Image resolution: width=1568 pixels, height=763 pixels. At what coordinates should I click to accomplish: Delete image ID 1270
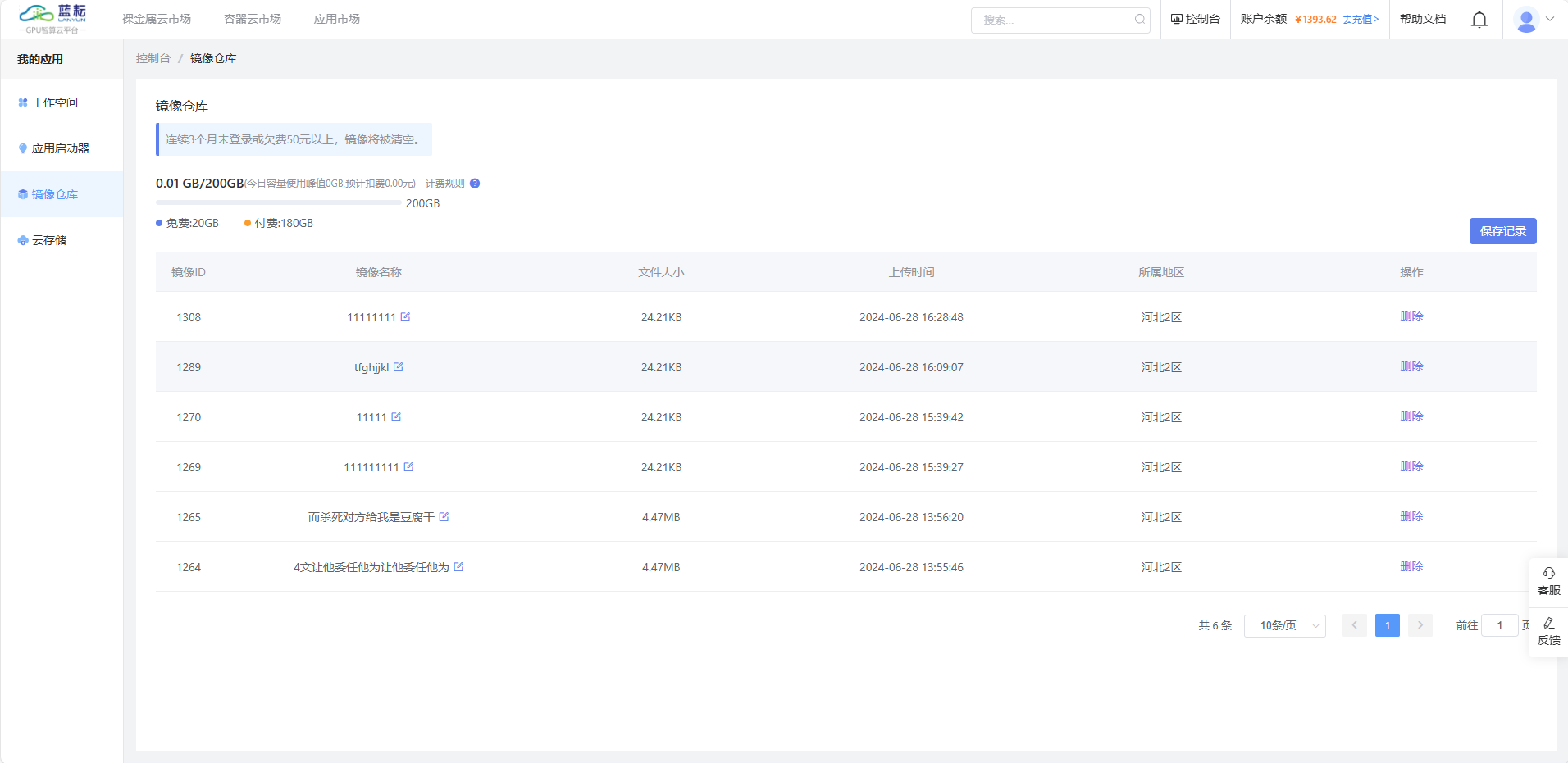coord(1411,416)
